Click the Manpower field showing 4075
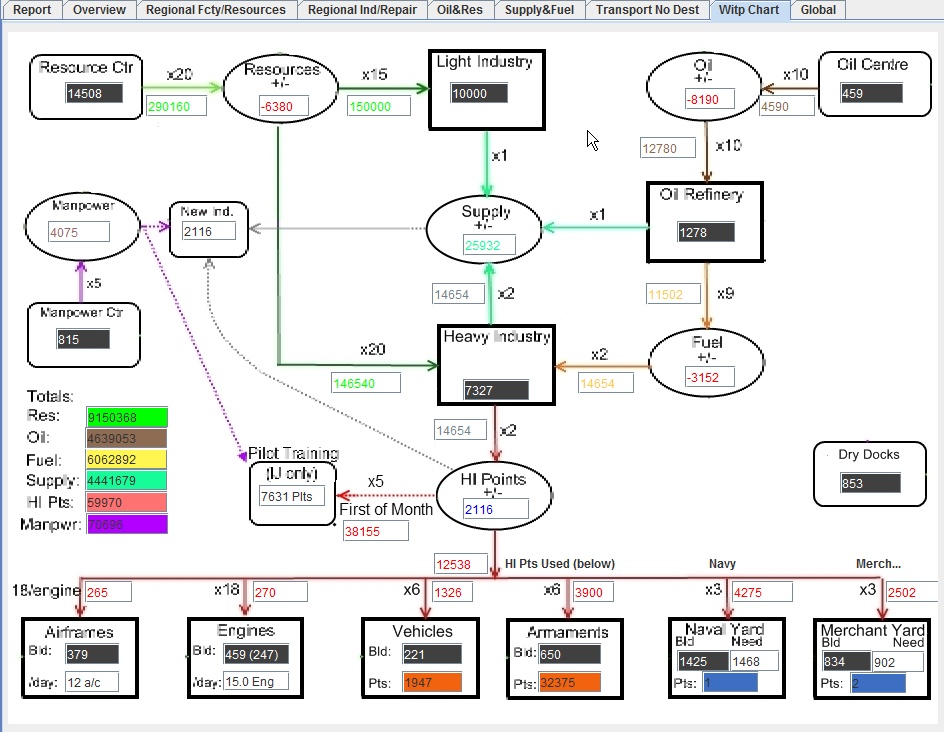944x732 pixels. pyautogui.click(x=79, y=232)
